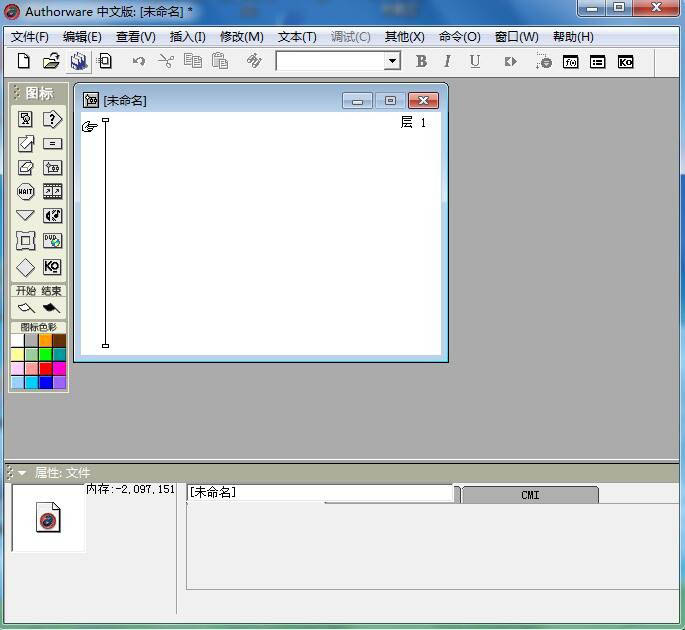Open the text style dropdown in toolbar
685x630 pixels.
point(392,62)
